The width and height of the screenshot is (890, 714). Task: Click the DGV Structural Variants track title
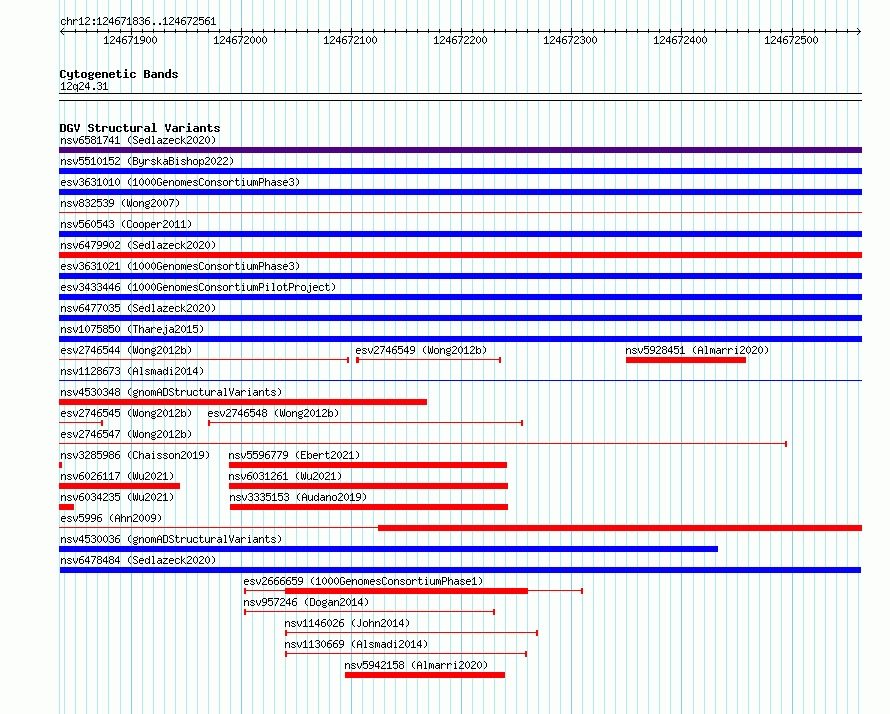[x=140, y=128]
